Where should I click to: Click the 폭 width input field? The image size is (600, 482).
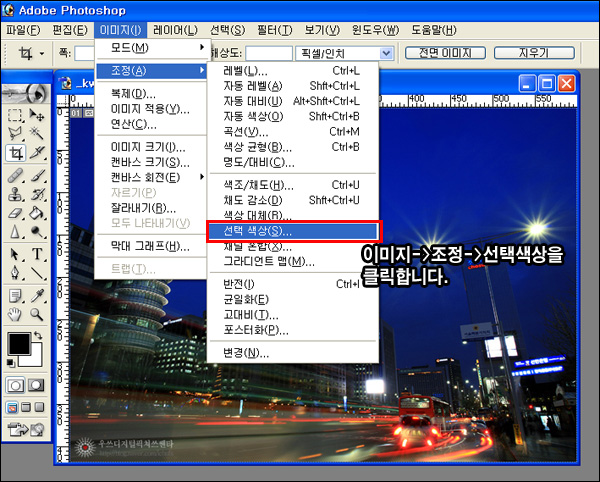point(85,53)
